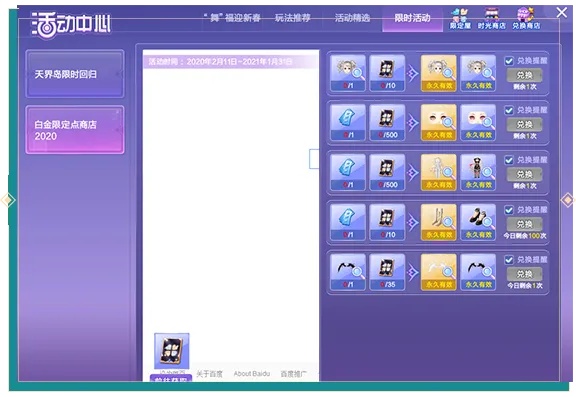Click the 活动时间 date banner
The image size is (576, 397).
click(231, 62)
